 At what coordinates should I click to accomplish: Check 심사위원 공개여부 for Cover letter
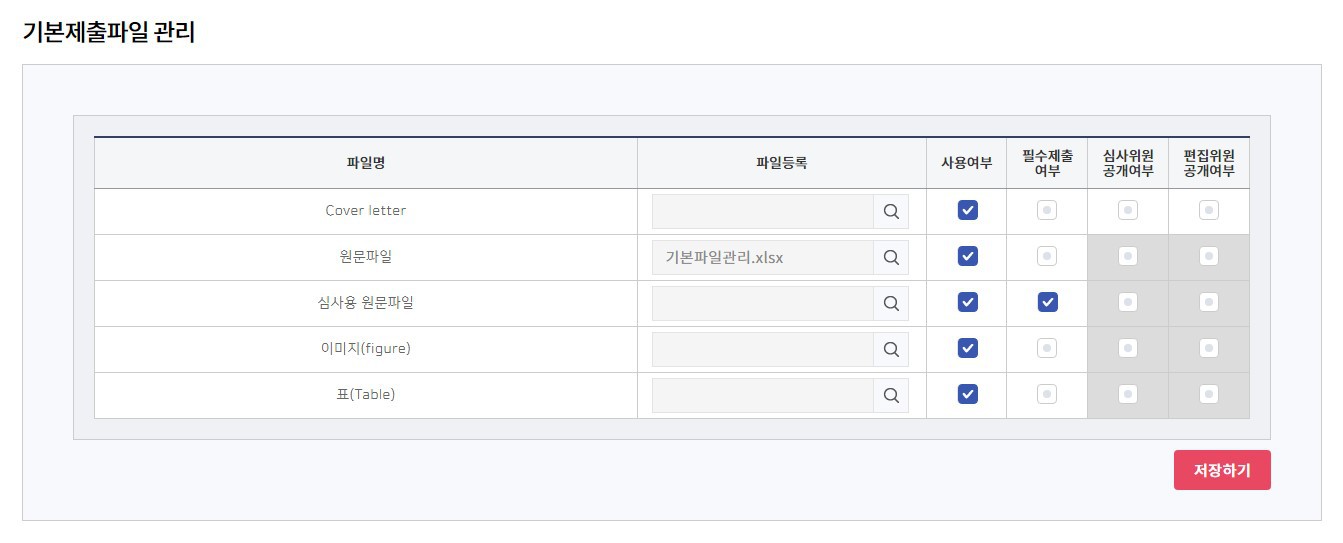click(1128, 210)
